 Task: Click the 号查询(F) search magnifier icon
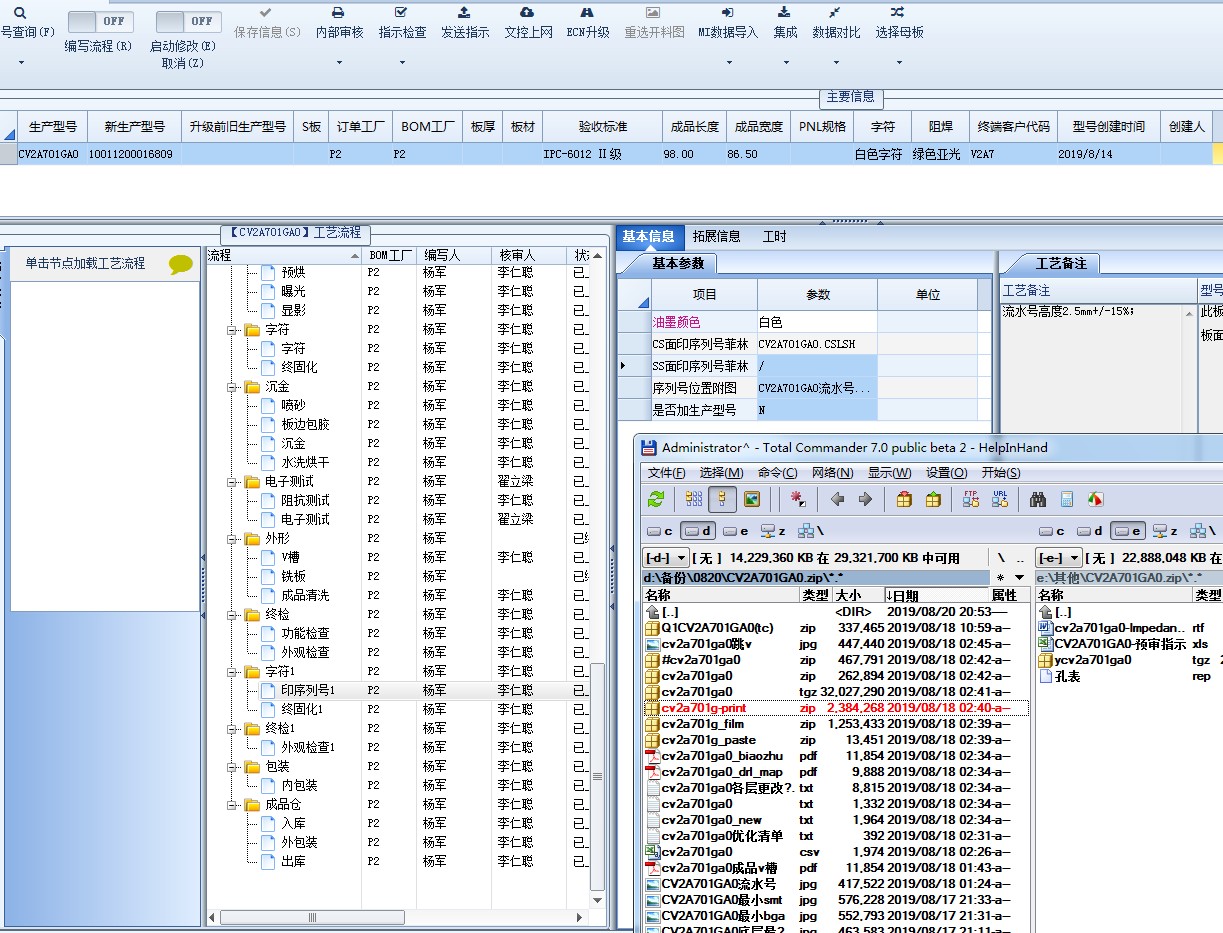click(20, 13)
